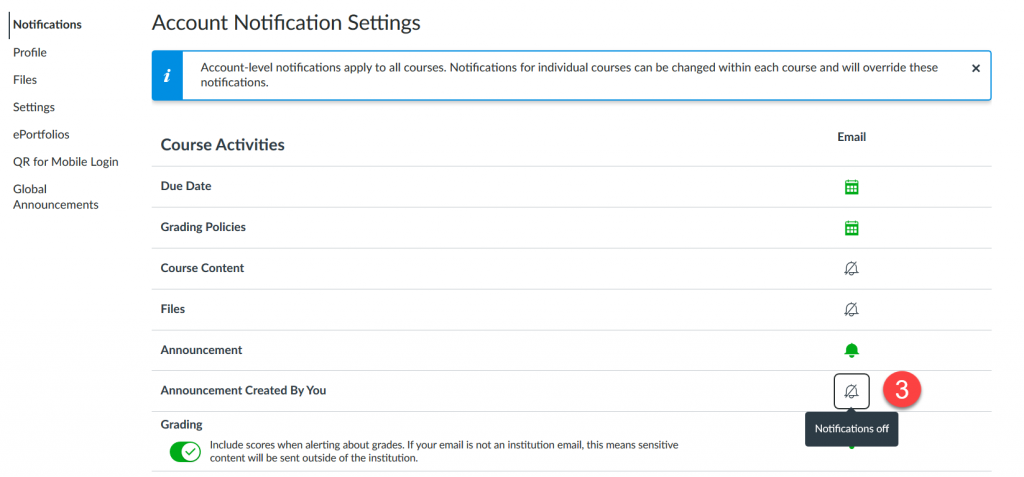Open the Notifications sidebar item
1024x477 pixels.
[47, 25]
